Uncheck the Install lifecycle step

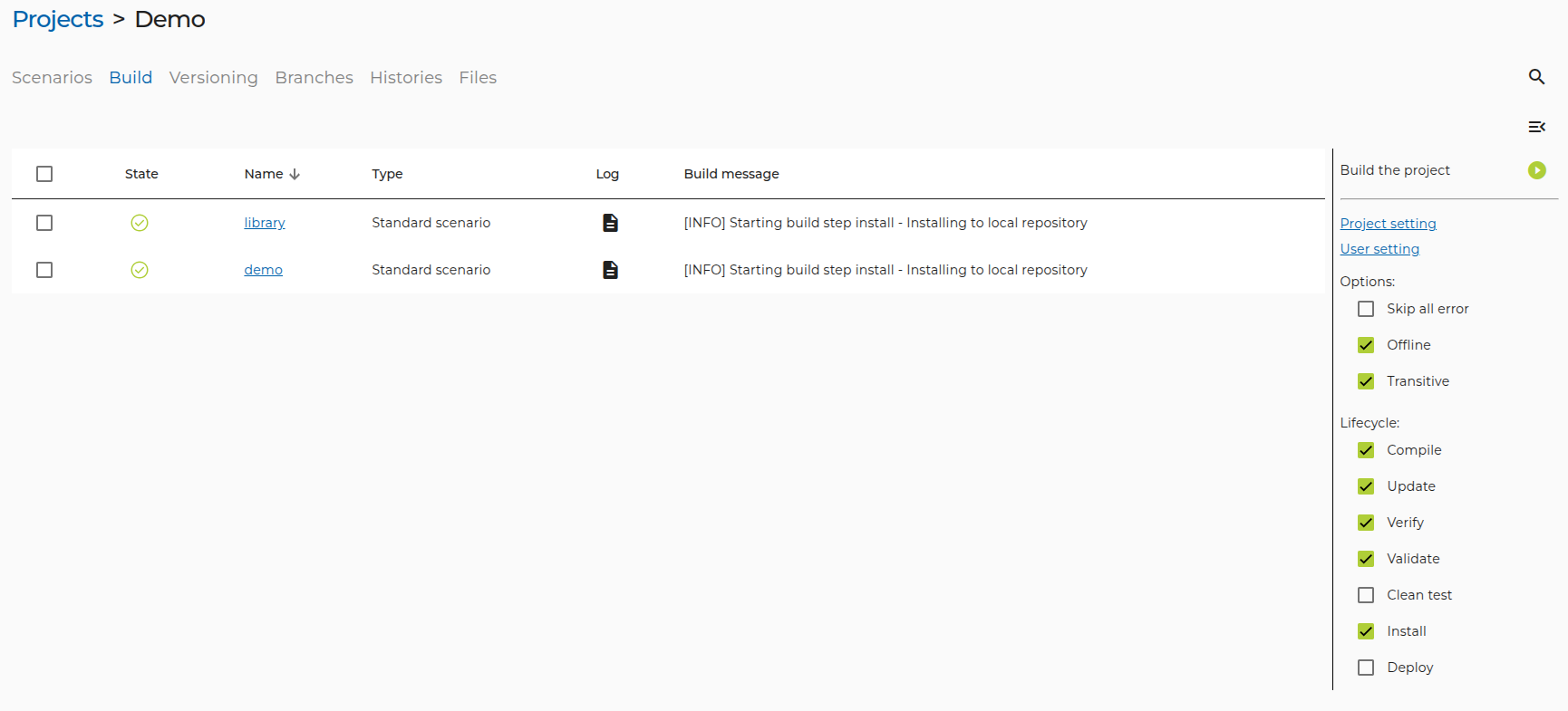point(1366,631)
